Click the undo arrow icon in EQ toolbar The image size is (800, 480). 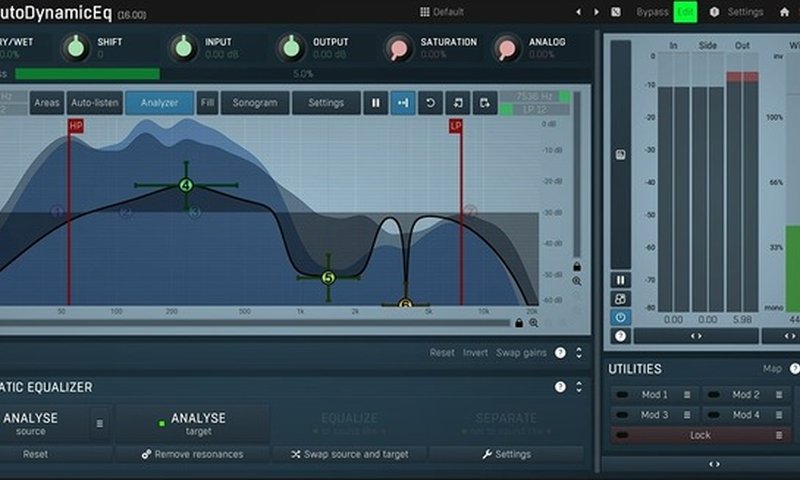[x=431, y=103]
